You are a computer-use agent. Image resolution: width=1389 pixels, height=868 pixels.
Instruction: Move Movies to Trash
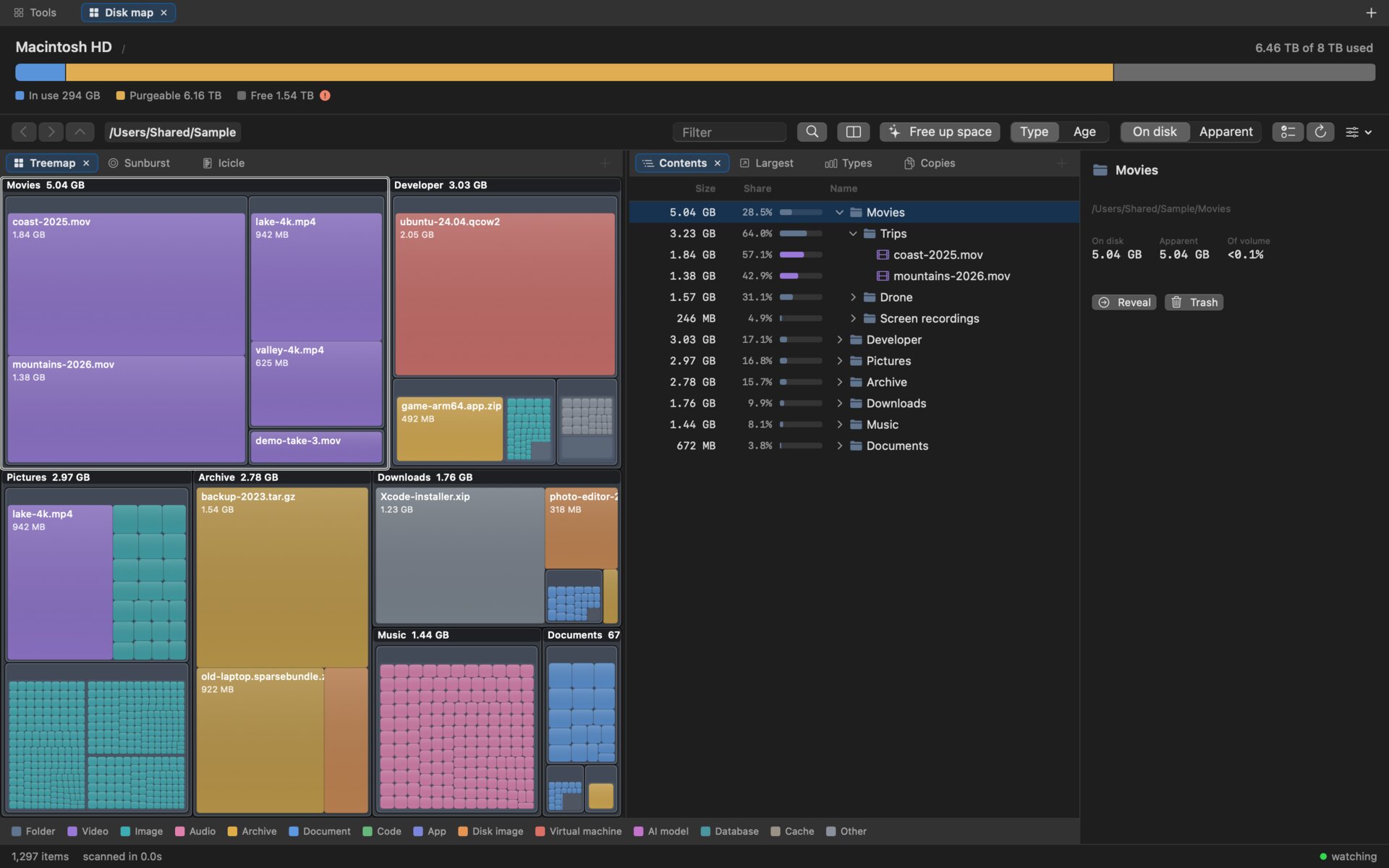pos(1194,302)
